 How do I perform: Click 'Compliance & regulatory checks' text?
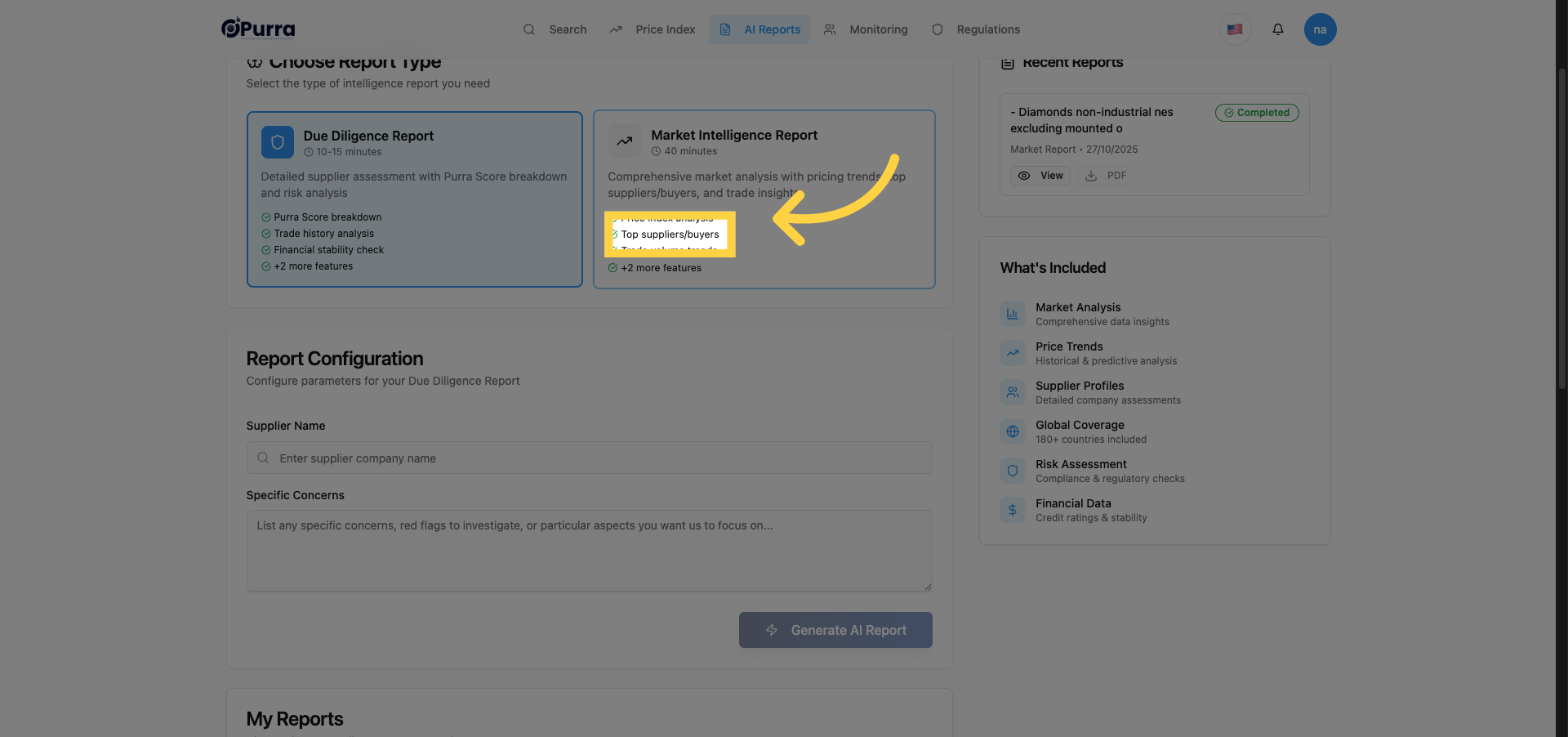1110,479
